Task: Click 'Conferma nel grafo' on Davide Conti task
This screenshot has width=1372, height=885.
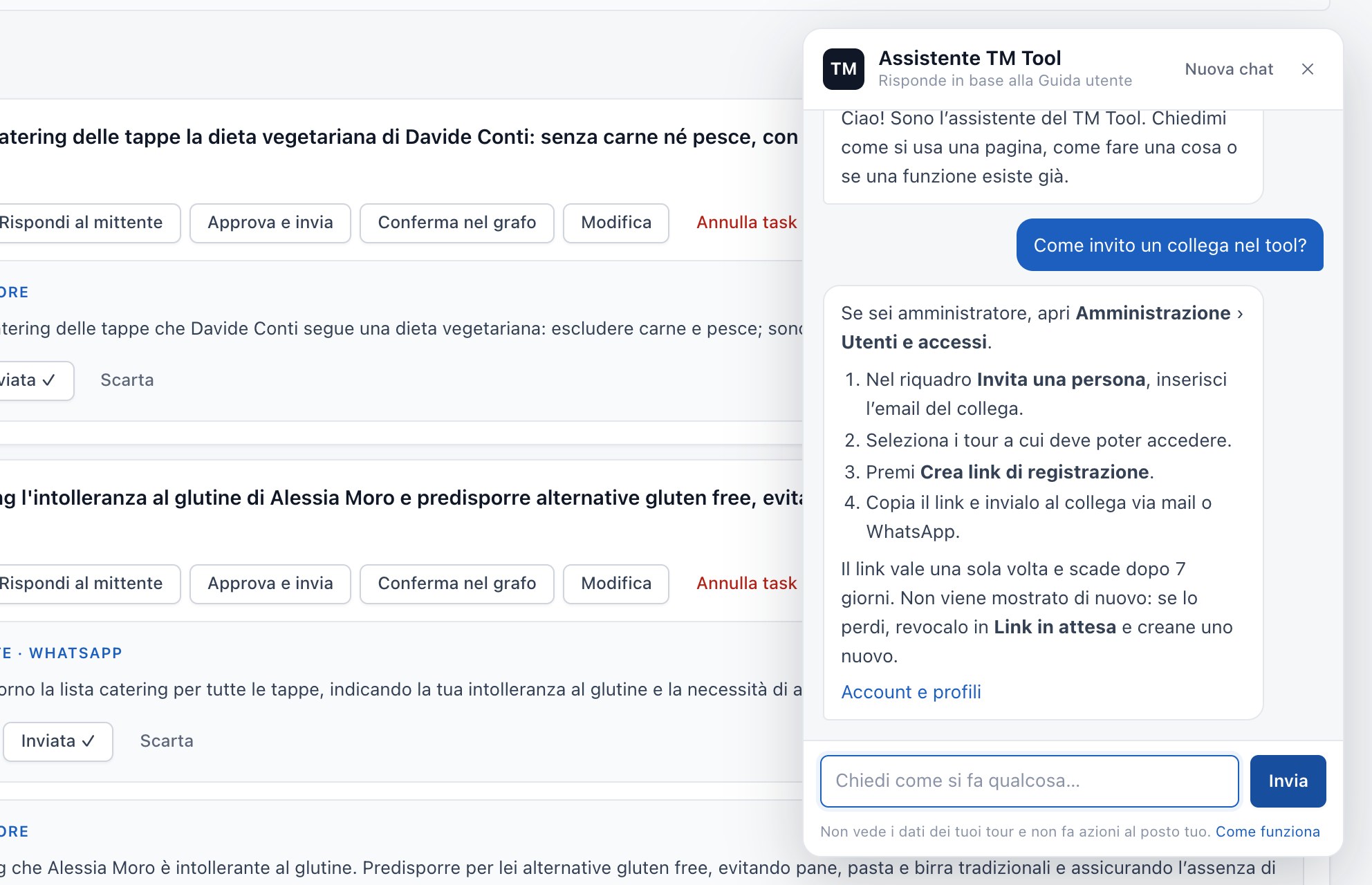Action: [x=457, y=223]
